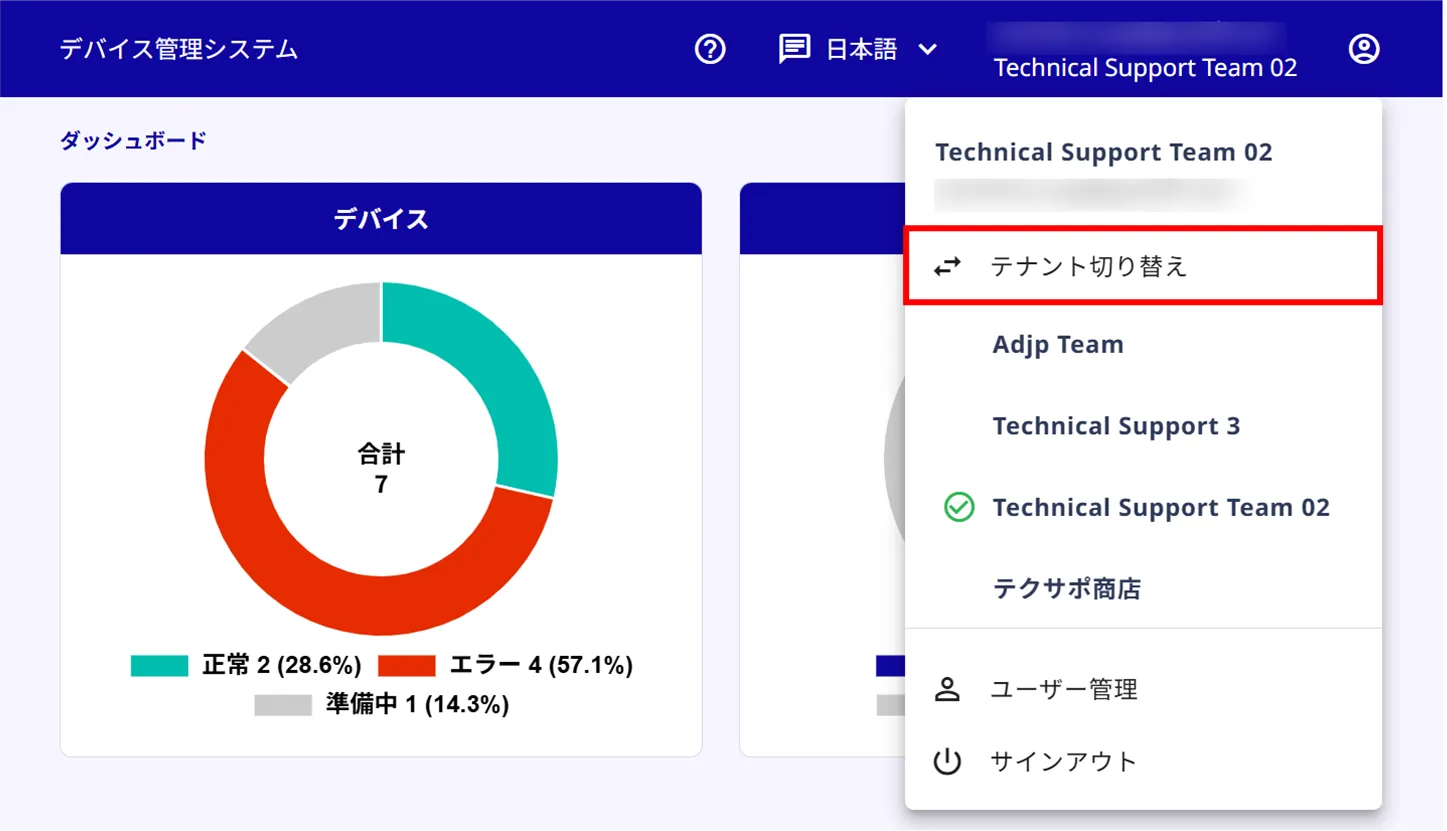Open the 日本語 language selector
1447x831 pixels.
coord(859,49)
